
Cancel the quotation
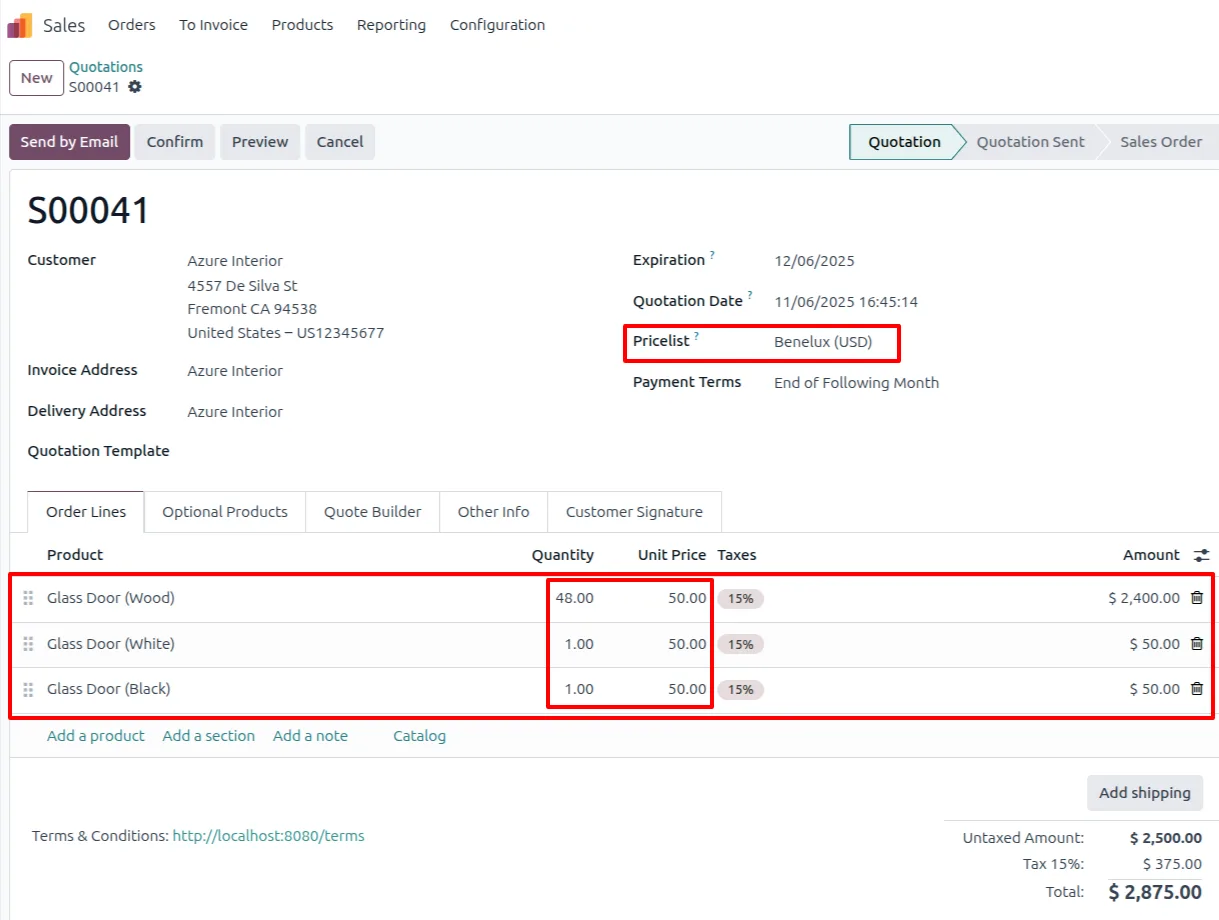pos(340,142)
